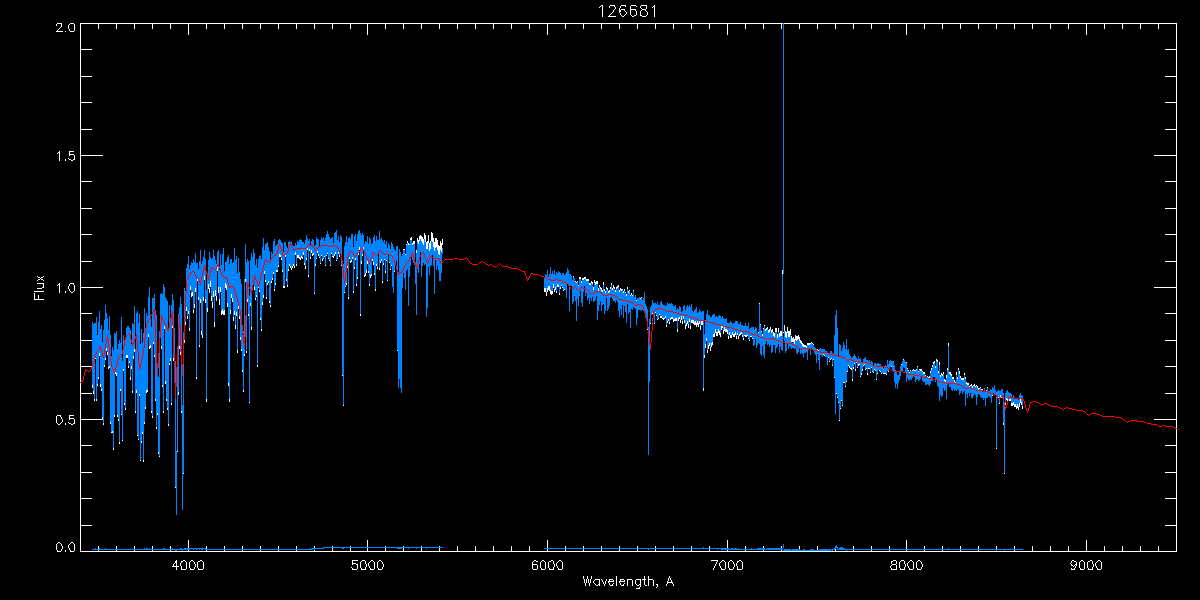The width and height of the screenshot is (1200, 600).
Task: Click the 7000 wavelength tick label
Action: coord(727,565)
